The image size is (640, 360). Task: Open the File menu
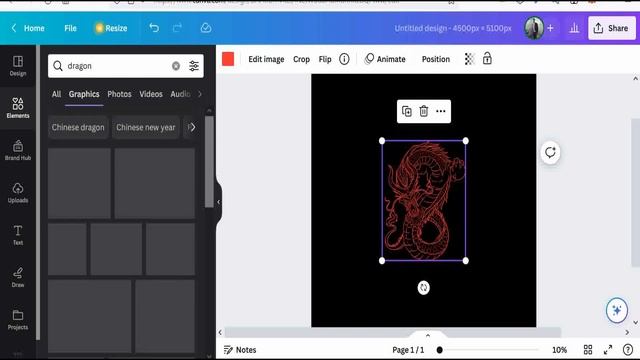70,28
